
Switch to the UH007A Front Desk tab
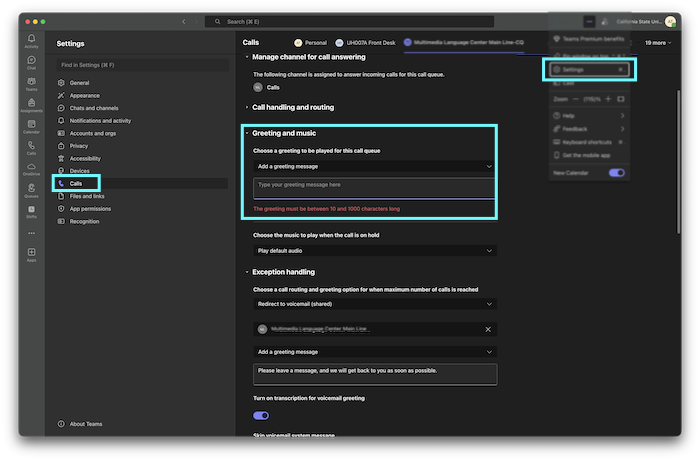[366, 43]
